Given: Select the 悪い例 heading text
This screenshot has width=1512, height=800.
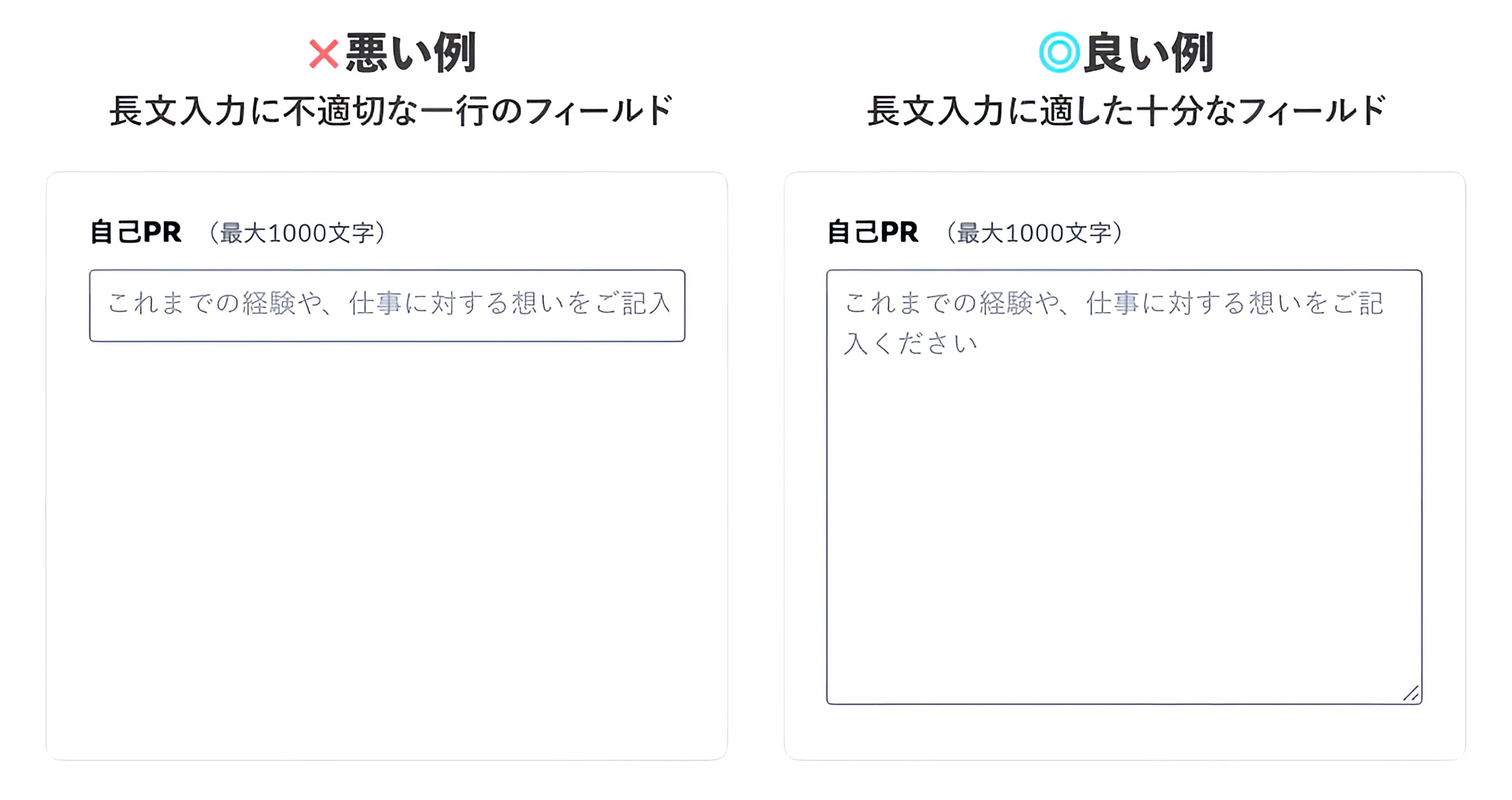Looking at the screenshot, I should coord(410,53).
